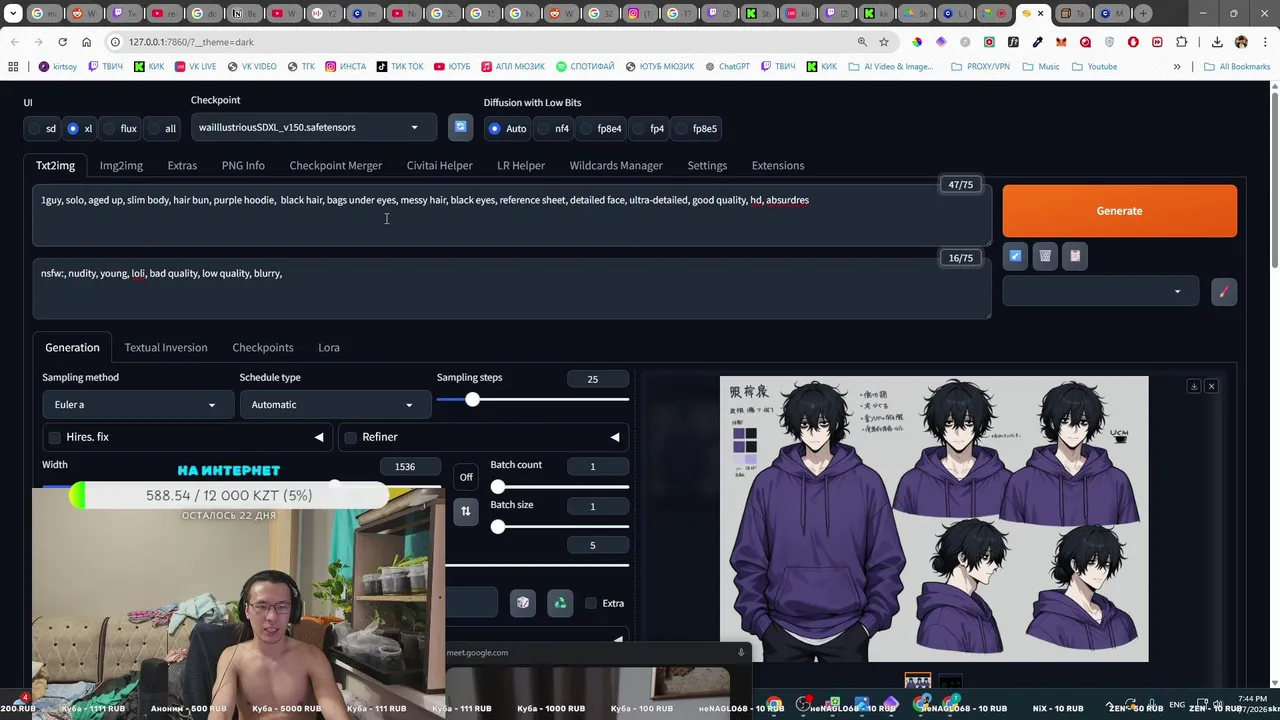This screenshot has height=720, width=1280.
Task: Click the edit styles paintbrush icon
Action: point(1223,292)
